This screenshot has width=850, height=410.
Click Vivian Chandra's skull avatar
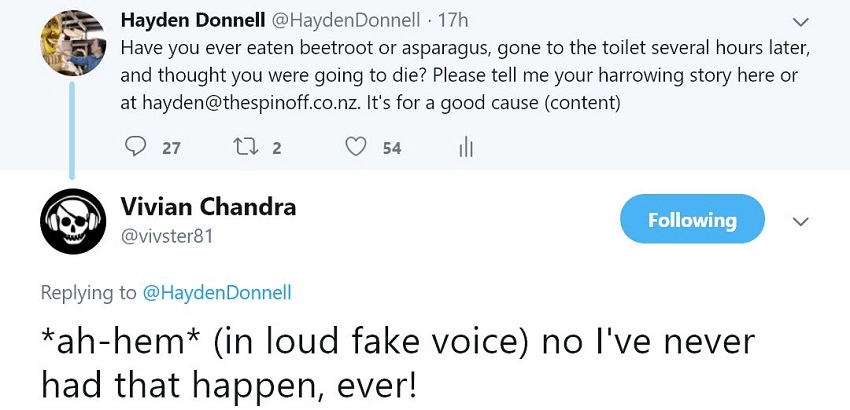pyautogui.click(x=73, y=220)
